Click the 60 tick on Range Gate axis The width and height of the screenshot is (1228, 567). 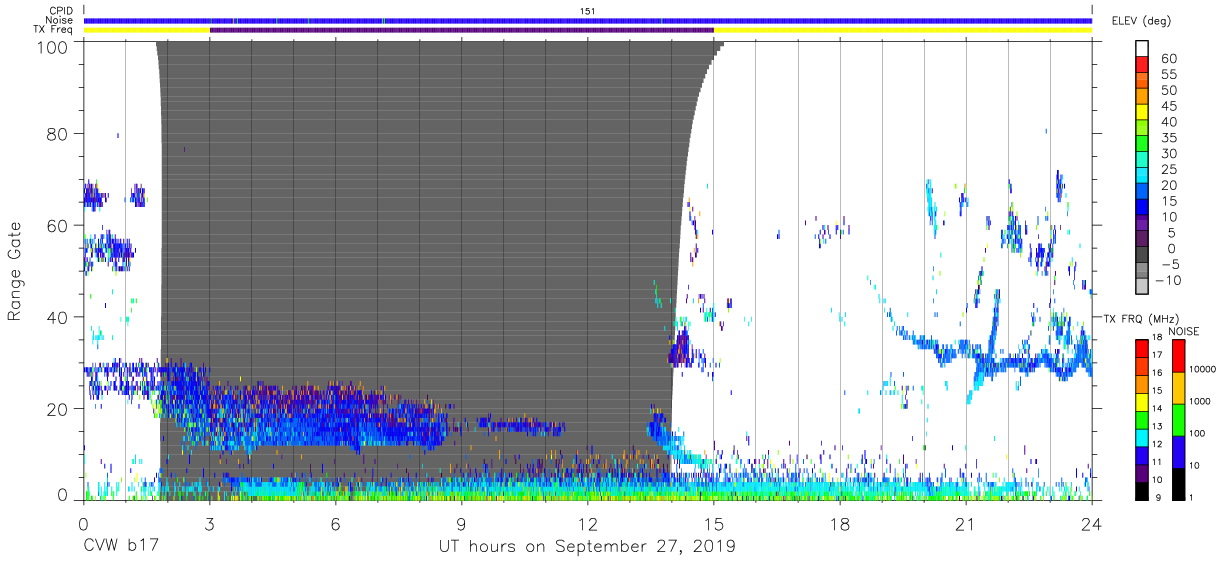tap(58, 225)
